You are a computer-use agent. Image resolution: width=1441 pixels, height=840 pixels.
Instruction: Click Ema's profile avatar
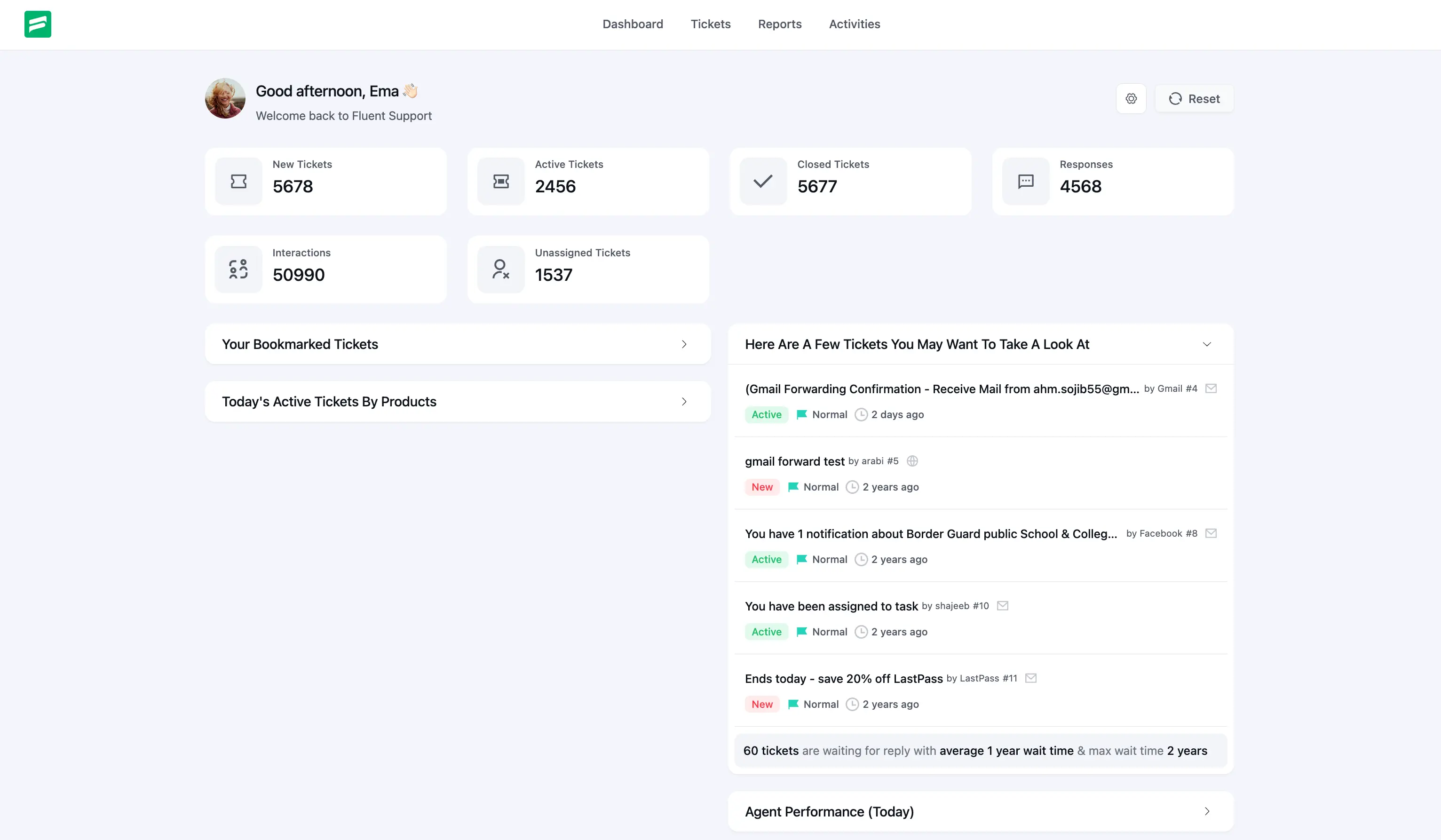tap(225, 98)
